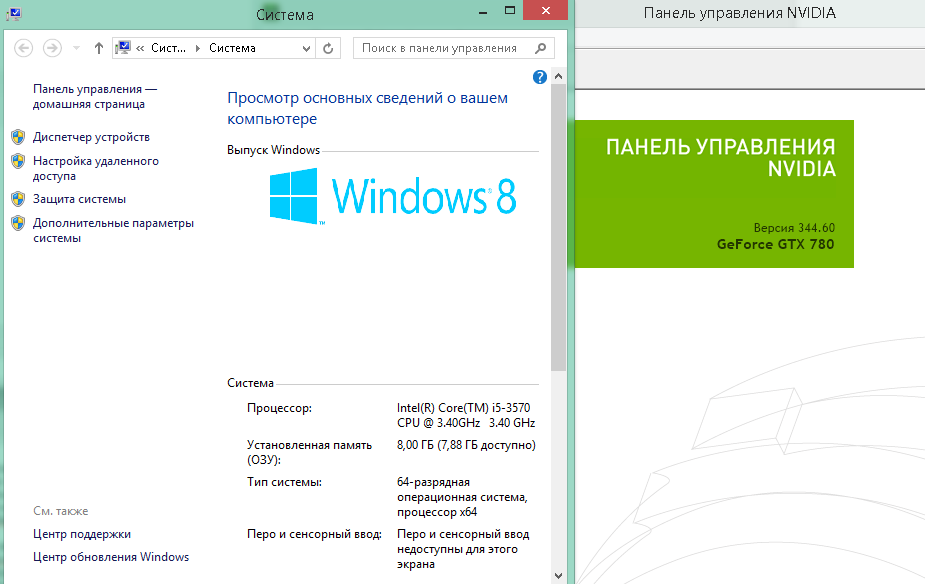Open the recent locations dropdown arrow
Viewport: 925px width, 584px height.
point(75,48)
